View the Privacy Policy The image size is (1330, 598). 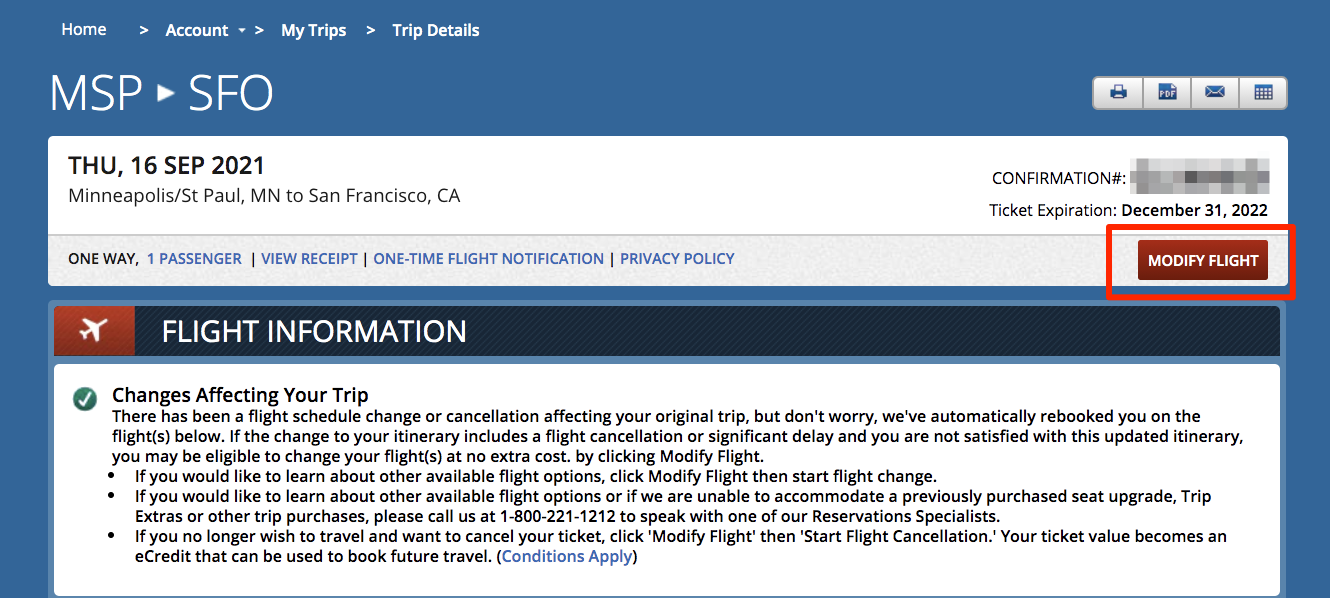677,258
